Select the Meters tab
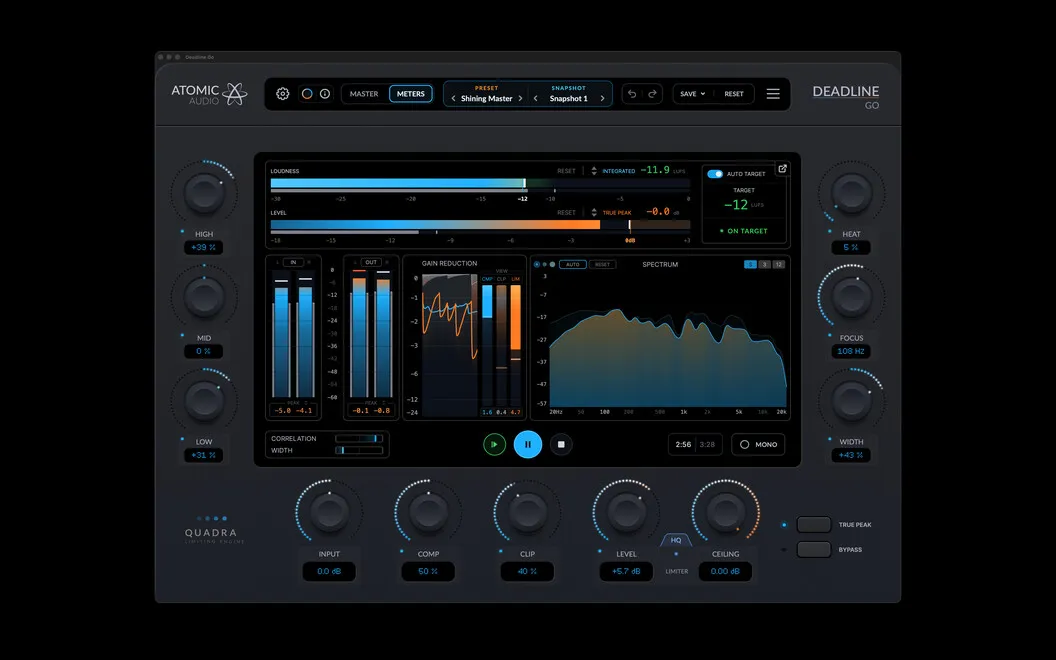1056x660 pixels. pos(411,94)
